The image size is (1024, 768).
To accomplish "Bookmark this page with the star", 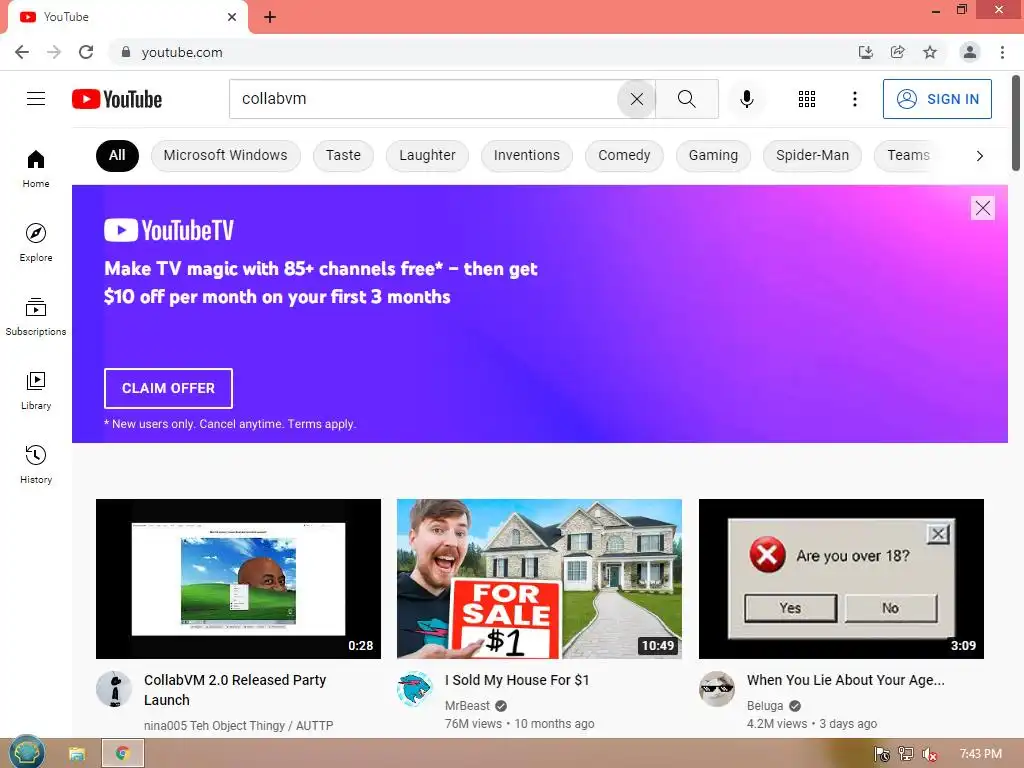I will pos(930,52).
